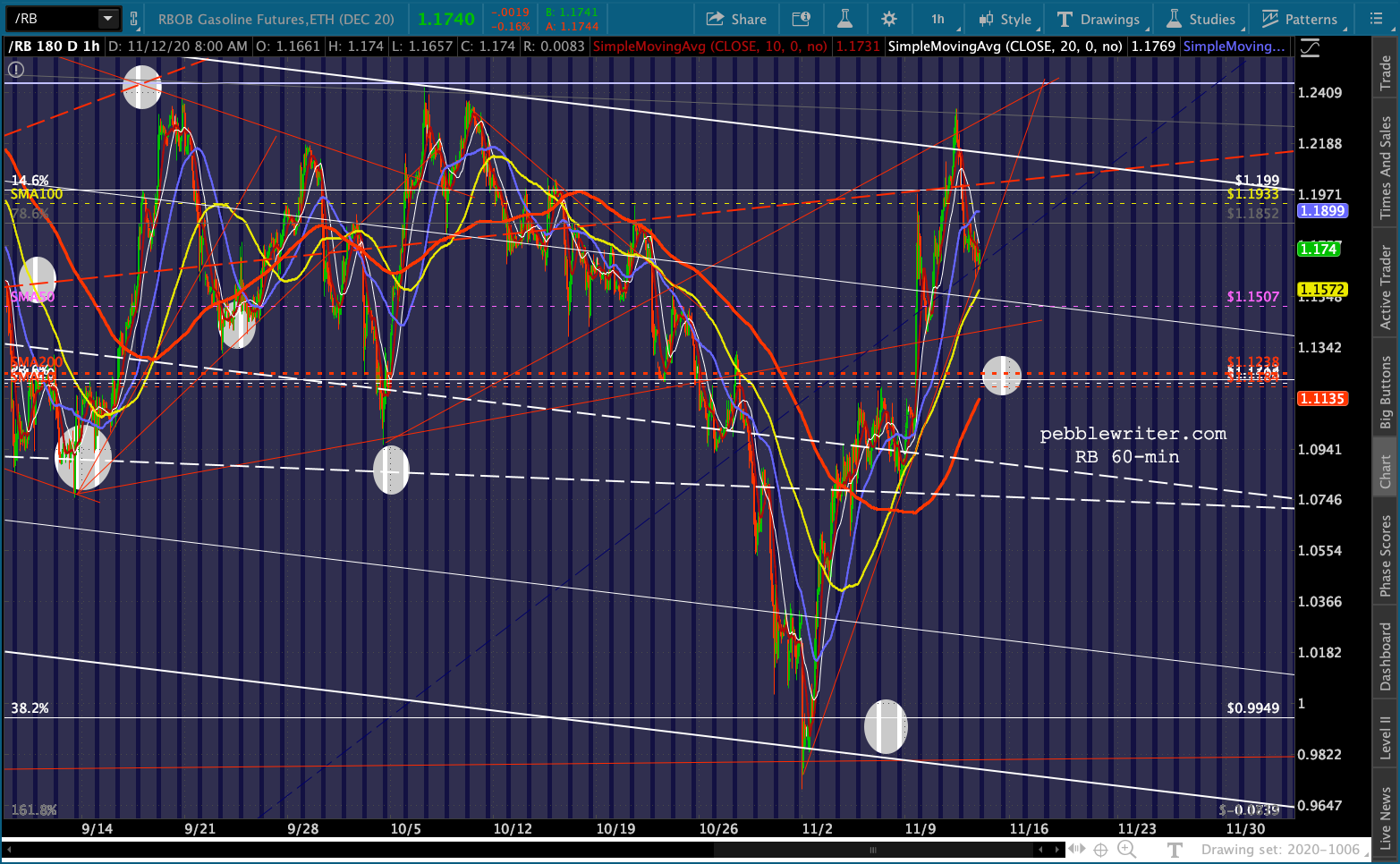Click the info alert circle on chart
The width and height of the screenshot is (1400, 864).
(x=15, y=70)
